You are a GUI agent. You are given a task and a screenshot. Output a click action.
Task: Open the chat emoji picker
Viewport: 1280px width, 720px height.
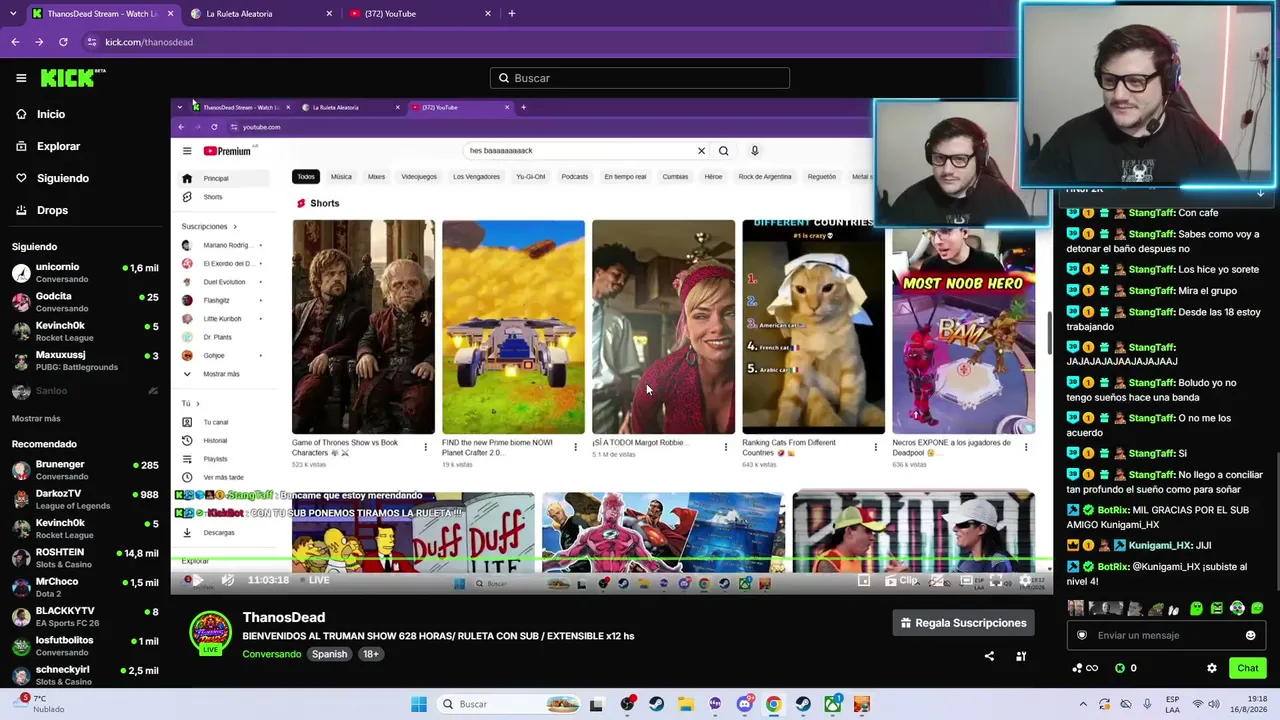coord(1250,635)
